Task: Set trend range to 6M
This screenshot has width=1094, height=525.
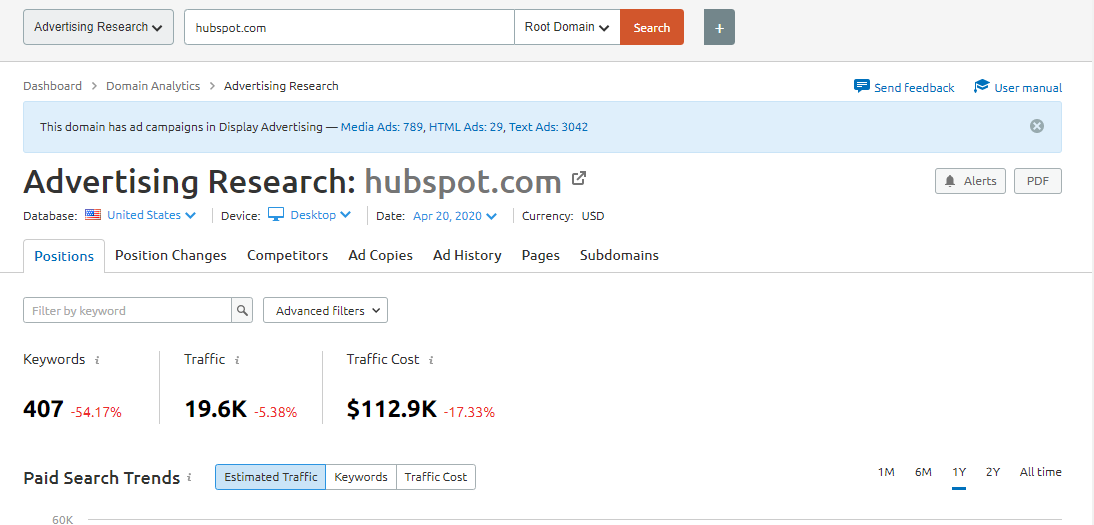Action: click(x=923, y=472)
